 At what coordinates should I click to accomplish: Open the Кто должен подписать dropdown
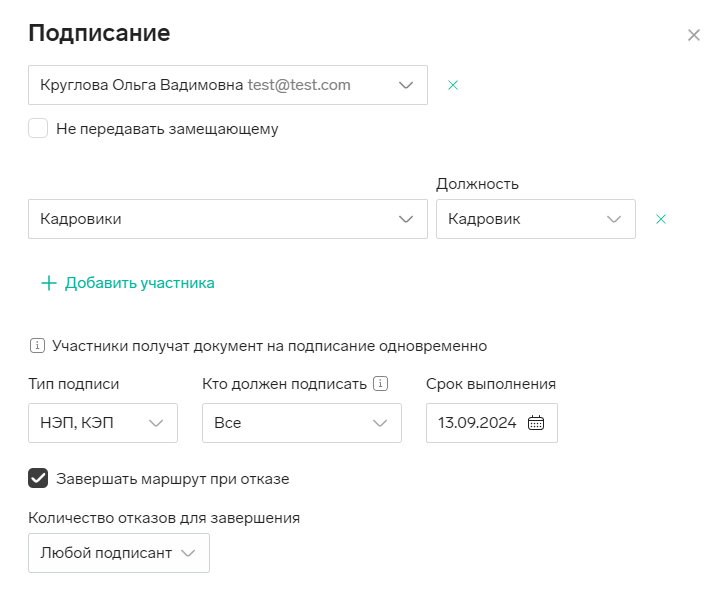380,423
